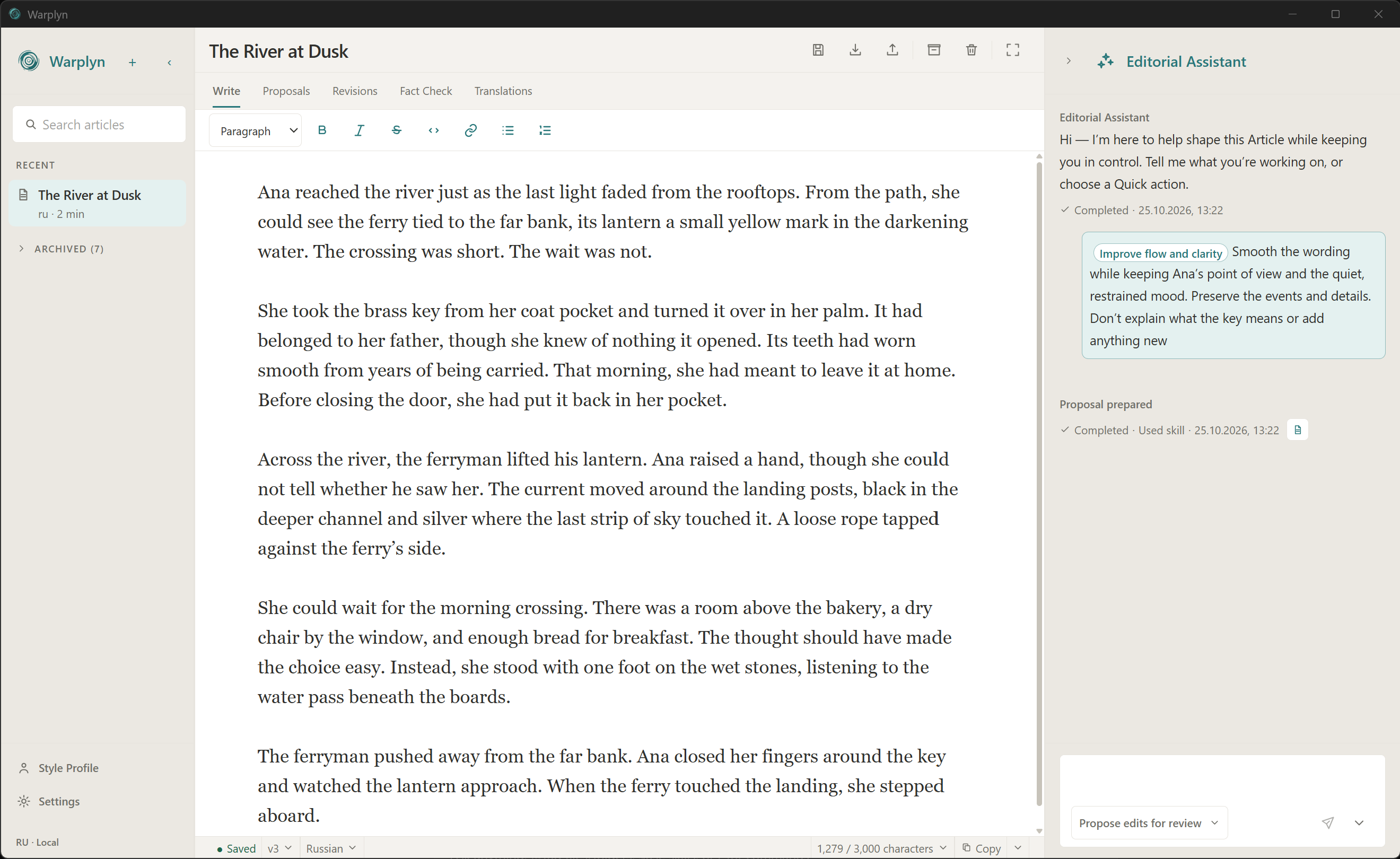Create a numbered list
Viewport: 1400px width, 859px height.
coord(545,130)
